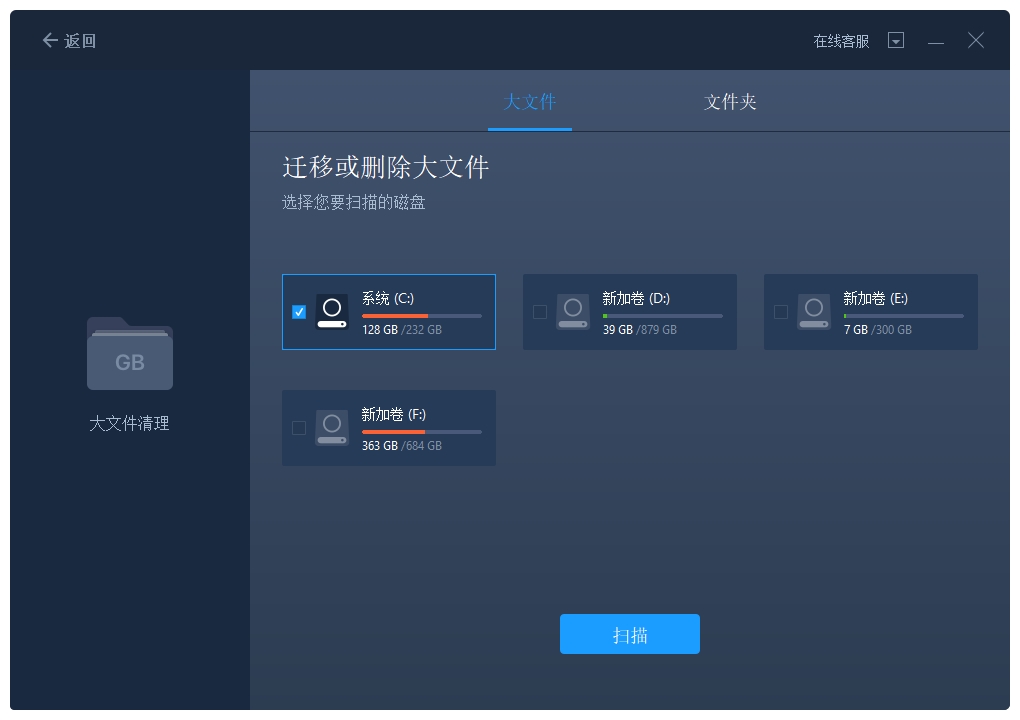The height and width of the screenshot is (720, 1020).
Task: Click the F: drive usage bar
Action: pos(421,432)
